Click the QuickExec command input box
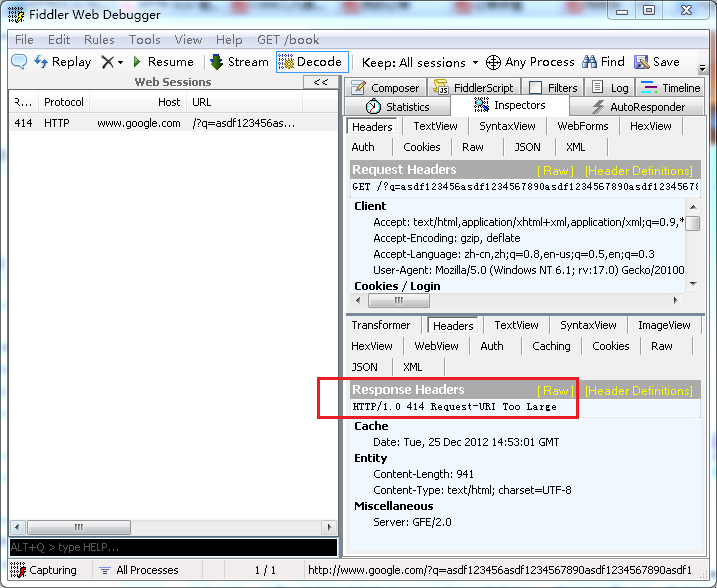The height and width of the screenshot is (588, 717). pos(172,548)
